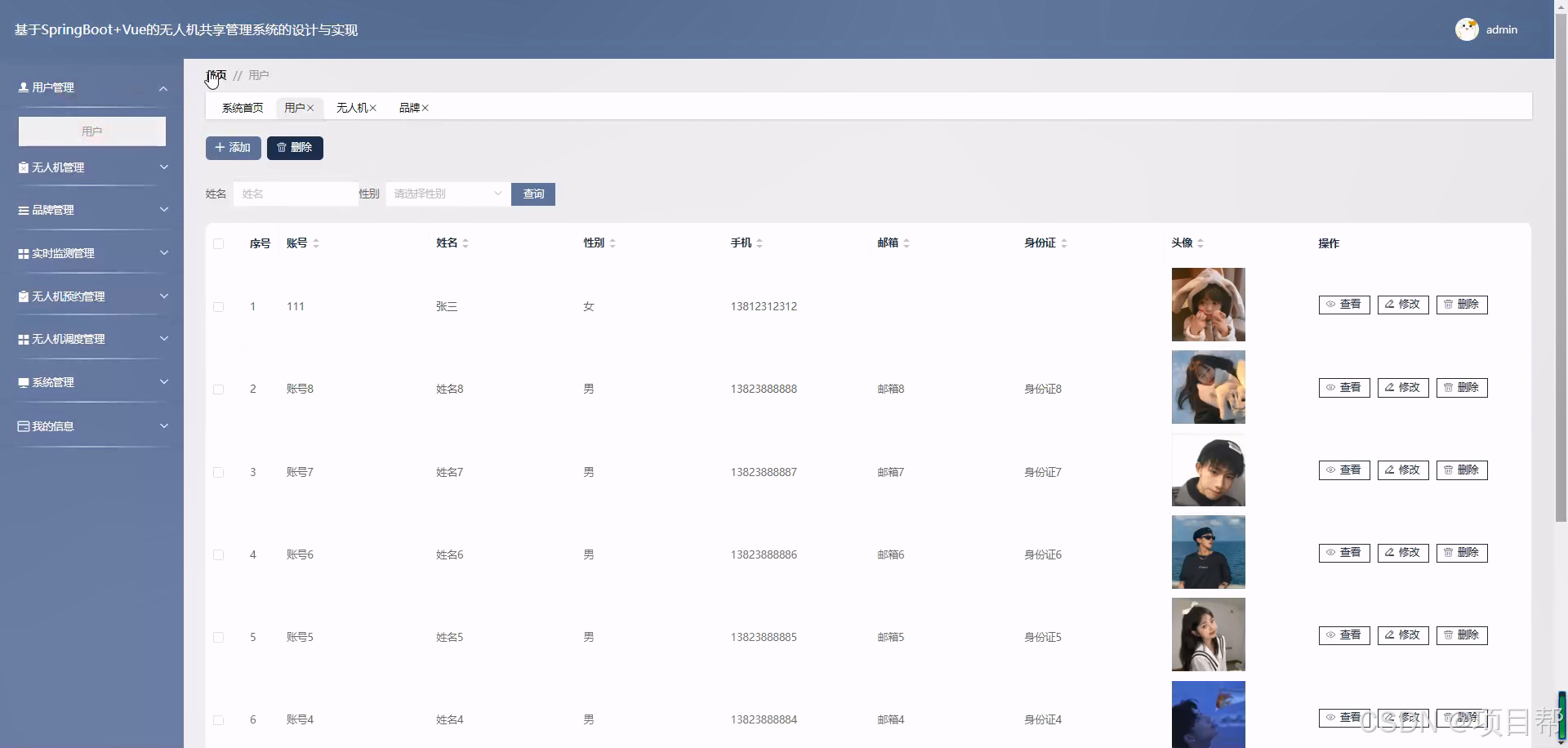1568x748 pixels.
Task: Expand the 无人机调度管理 menu chevron
Action: click(163, 339)
